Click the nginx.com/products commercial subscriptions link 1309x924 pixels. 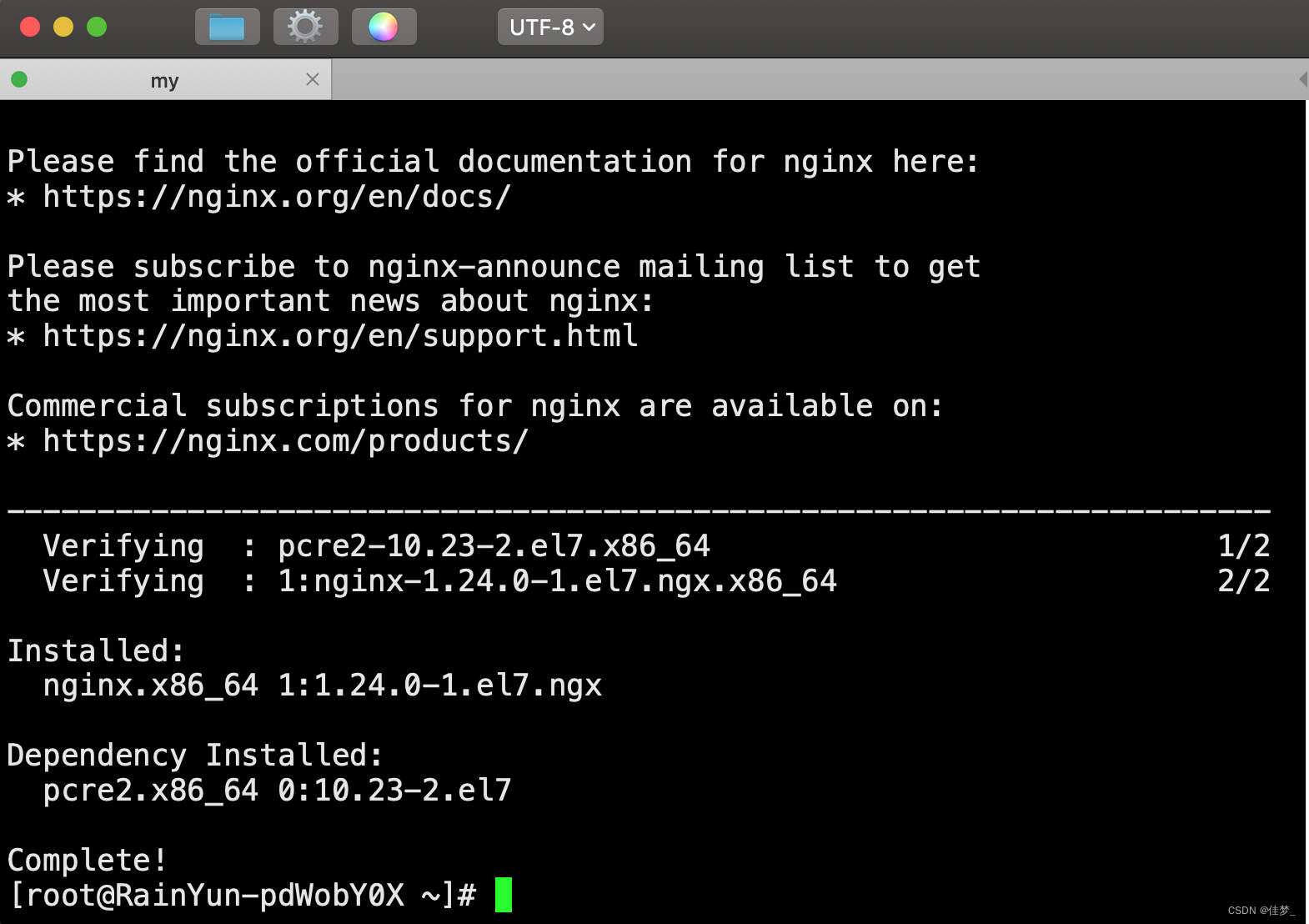click(x=283, y=440)
